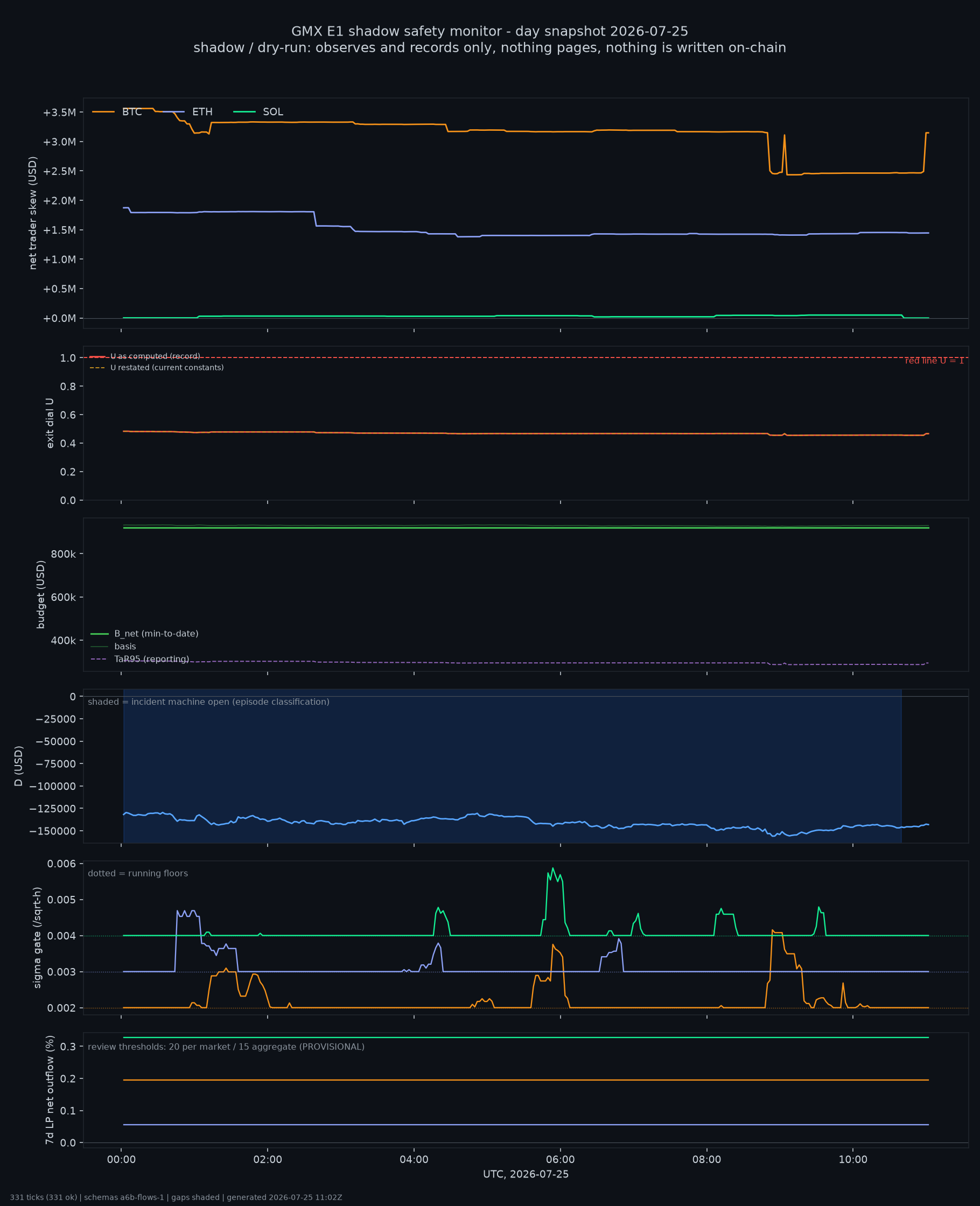Select the 'U restated (current constants)' legend item

pyautogui.click(x=156, y=368)
